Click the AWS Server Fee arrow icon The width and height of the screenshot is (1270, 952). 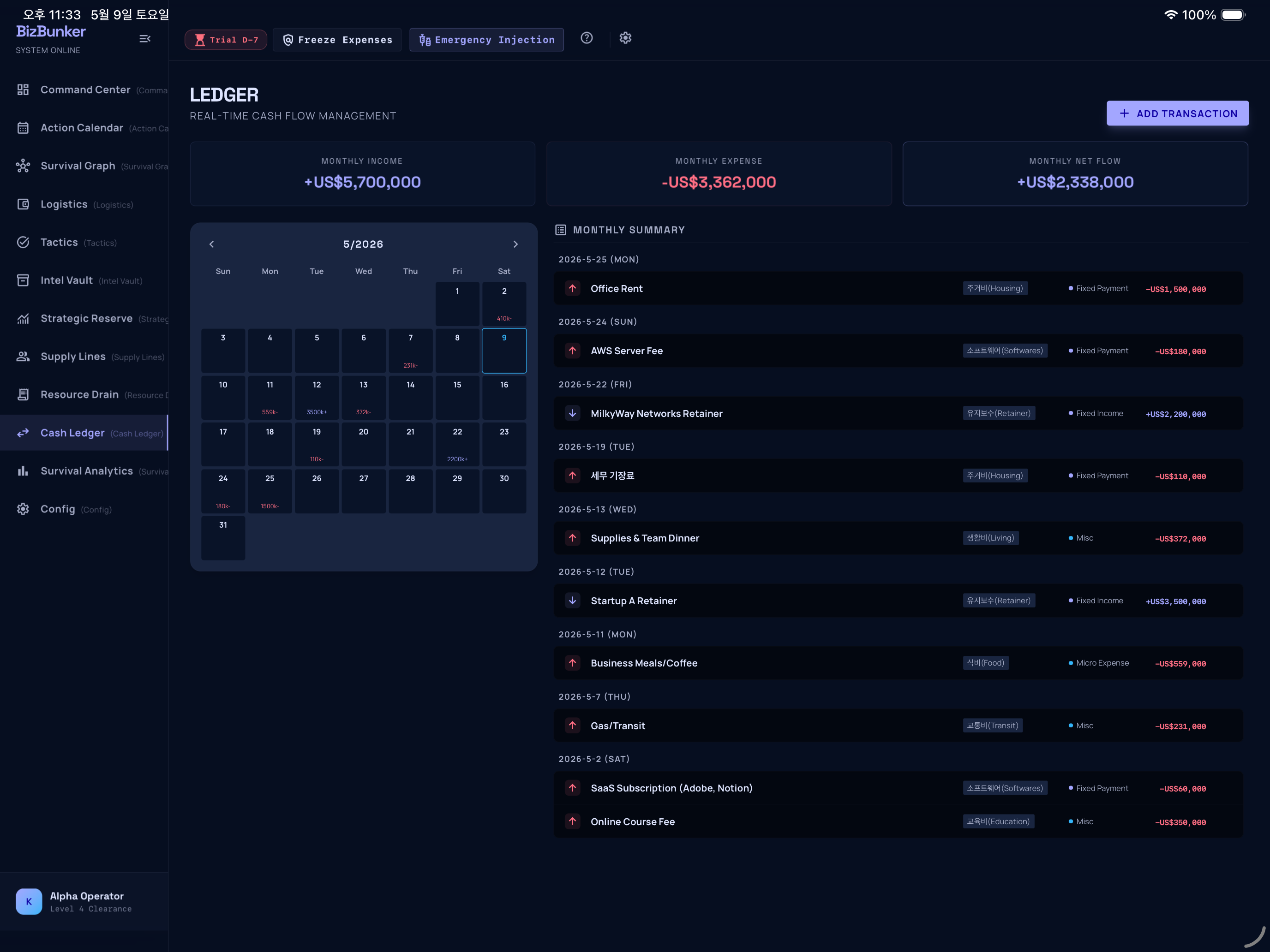[x=572, y=350]
